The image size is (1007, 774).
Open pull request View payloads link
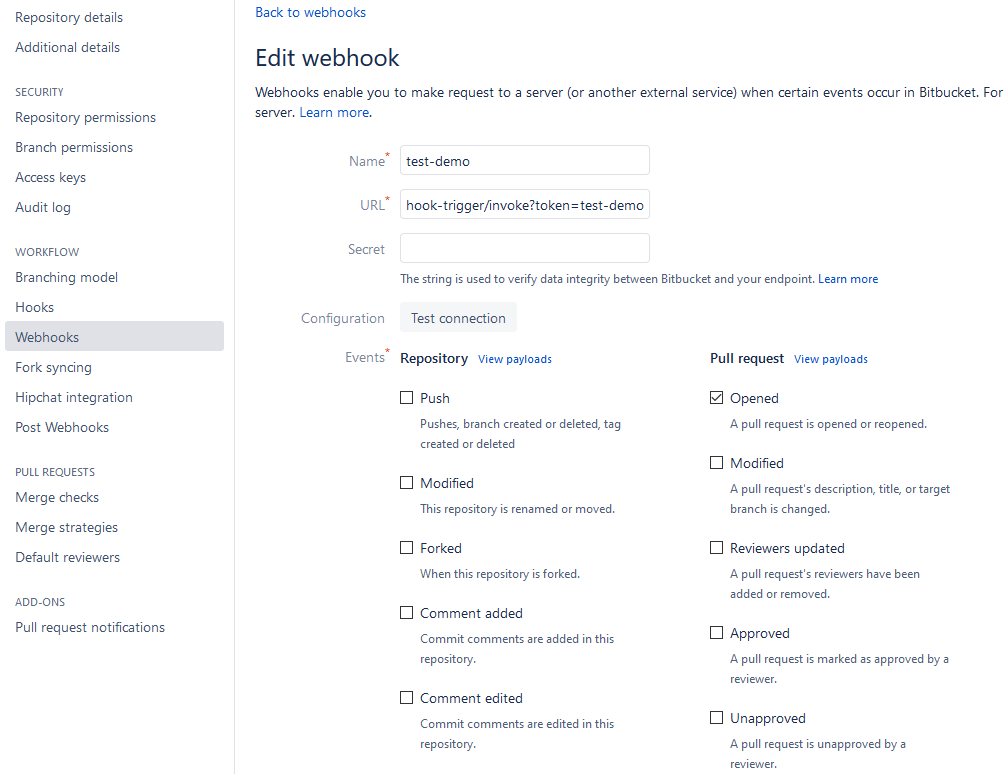[x=830, y=359]
